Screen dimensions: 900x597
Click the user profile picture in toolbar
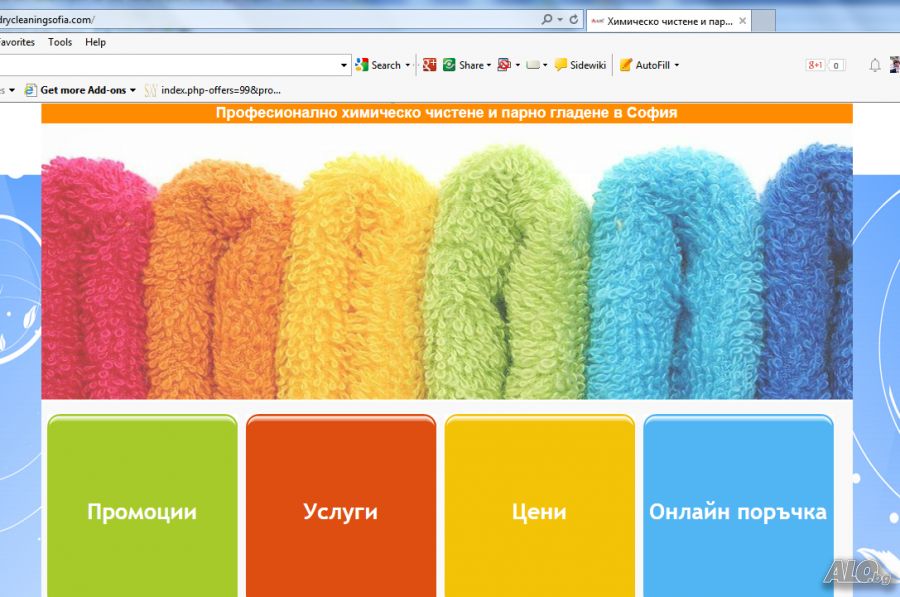[x=895, y=65]
